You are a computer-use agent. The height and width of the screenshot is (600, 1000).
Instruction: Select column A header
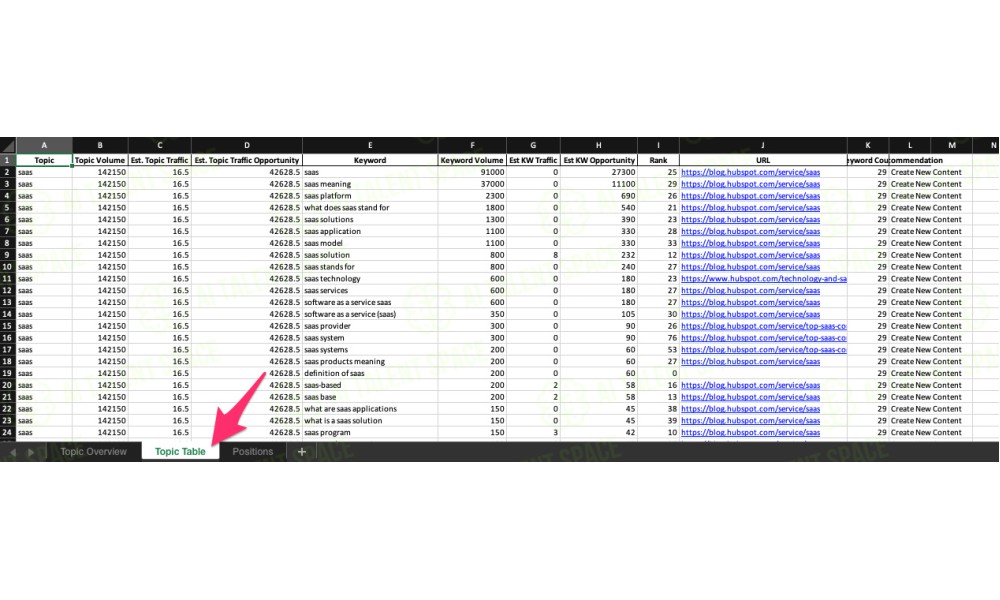(x=44, y=145)
